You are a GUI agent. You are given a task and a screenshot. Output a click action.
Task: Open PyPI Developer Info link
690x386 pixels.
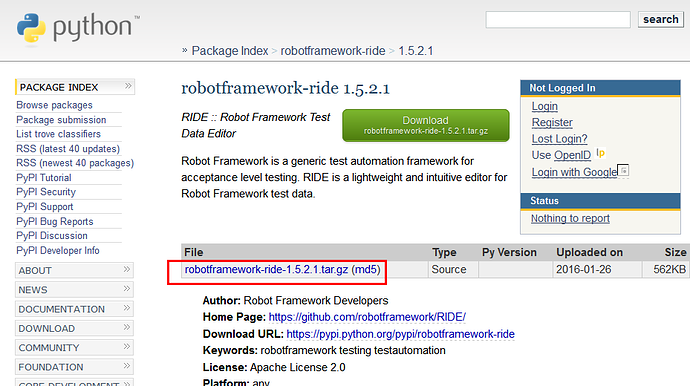(x=58, y=250)
